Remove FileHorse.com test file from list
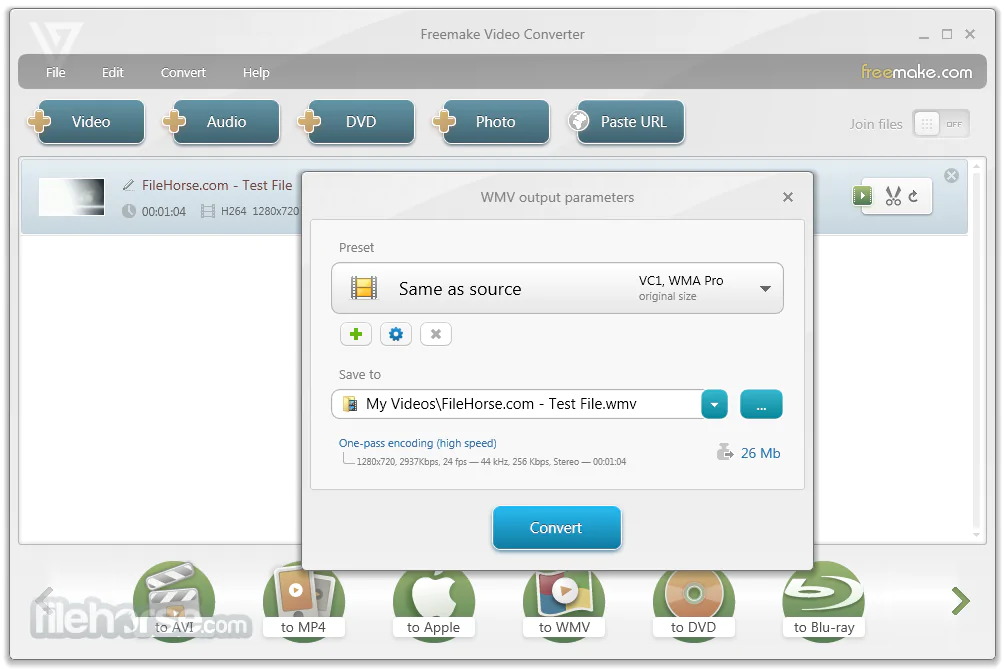This screenshot has height=669, width=1004. tap(951, 175)
